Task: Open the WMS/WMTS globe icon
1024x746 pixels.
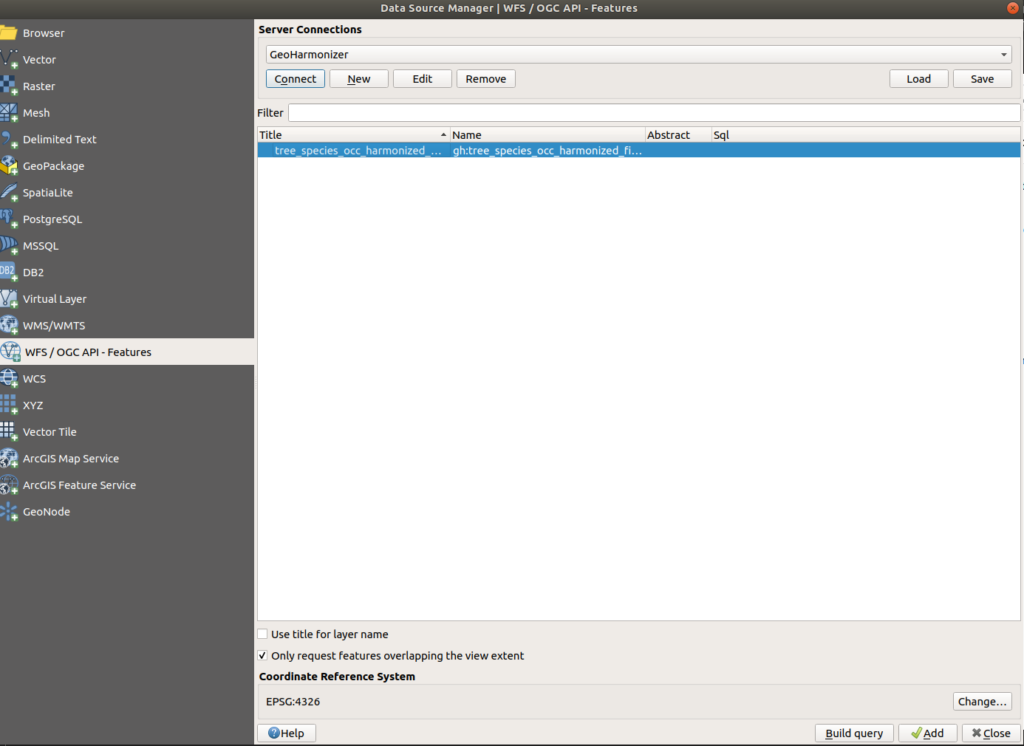Action: click(8, 325)
